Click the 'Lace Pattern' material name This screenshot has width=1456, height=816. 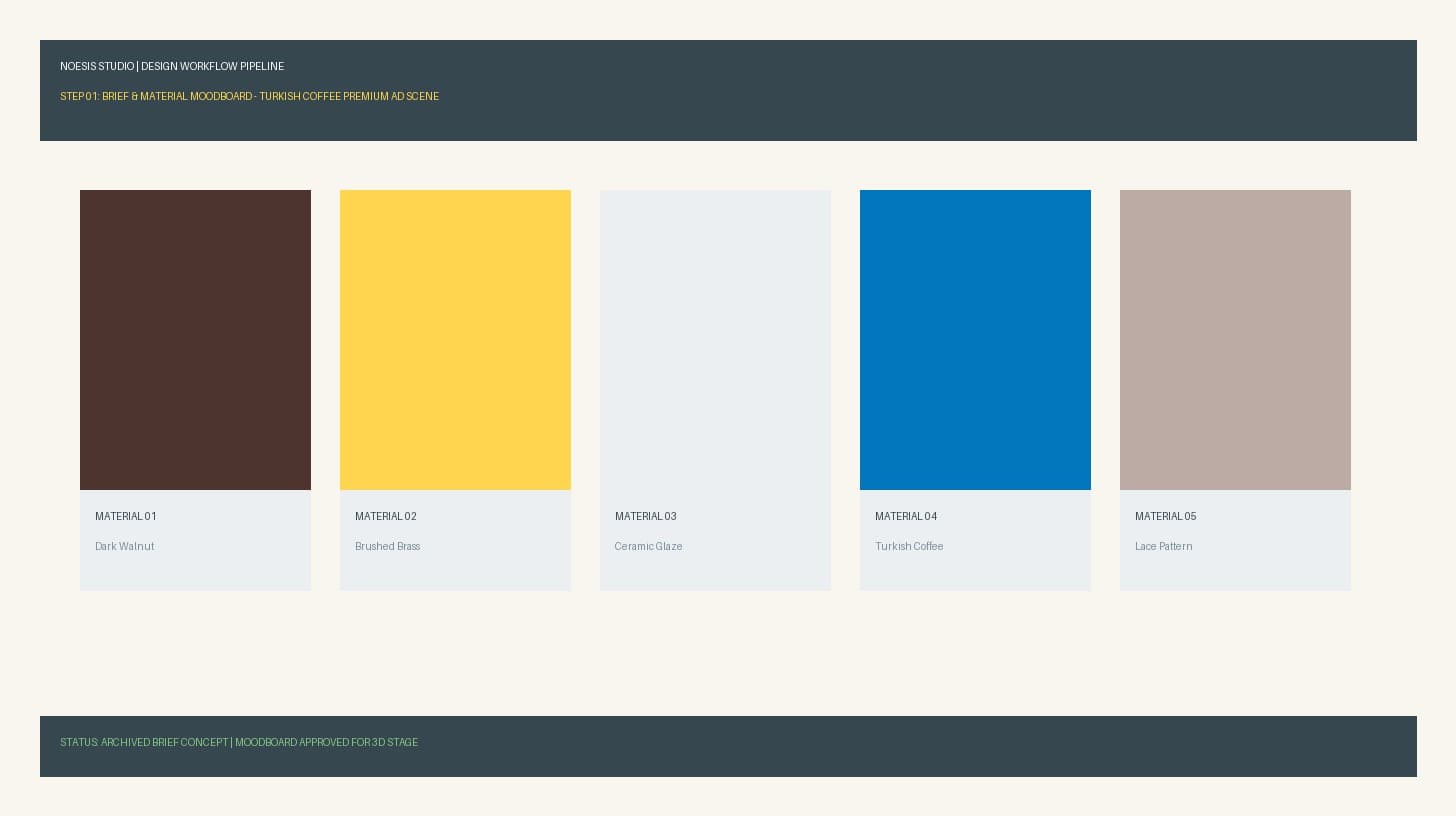[1164, 546]
